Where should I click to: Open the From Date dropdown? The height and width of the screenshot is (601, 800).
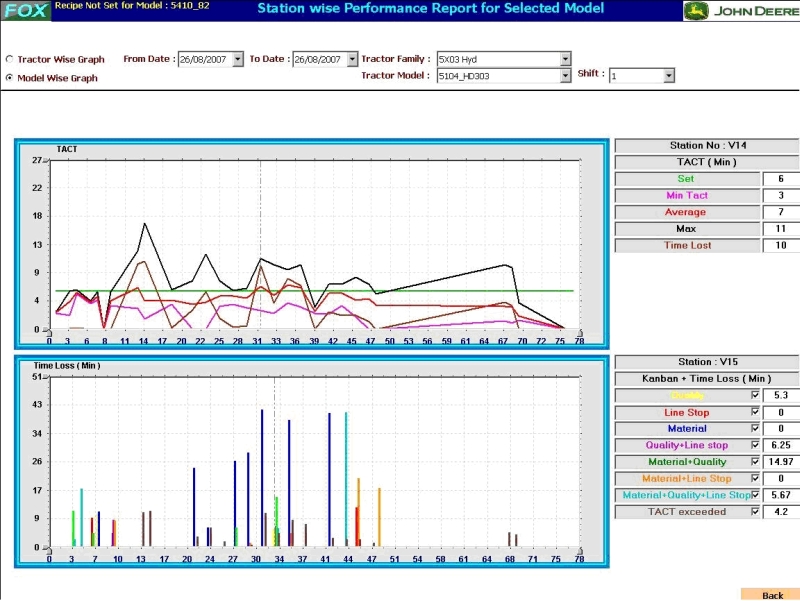click(x=237, y=60)
